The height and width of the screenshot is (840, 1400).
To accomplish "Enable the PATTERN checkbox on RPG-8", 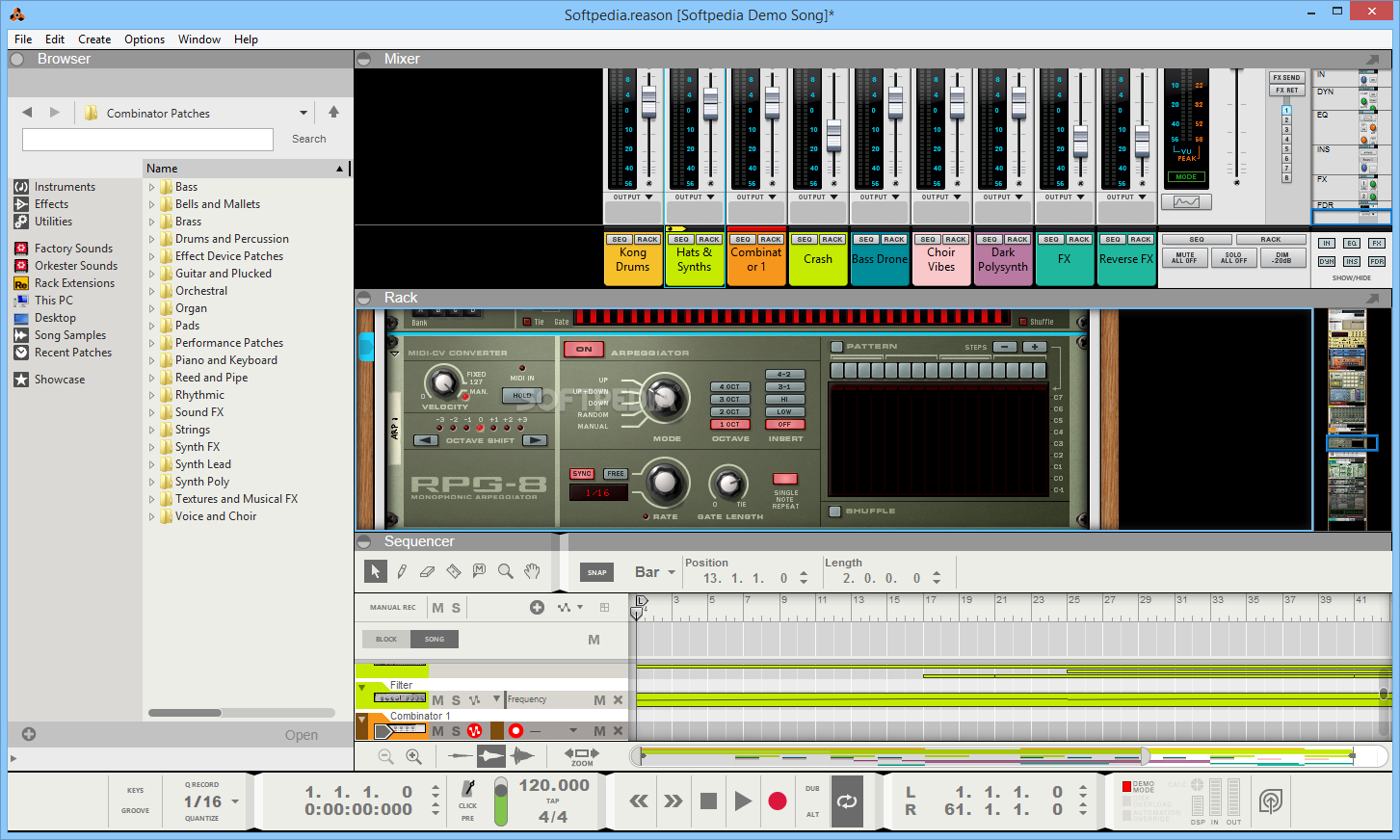I will [x=836, y=347].
